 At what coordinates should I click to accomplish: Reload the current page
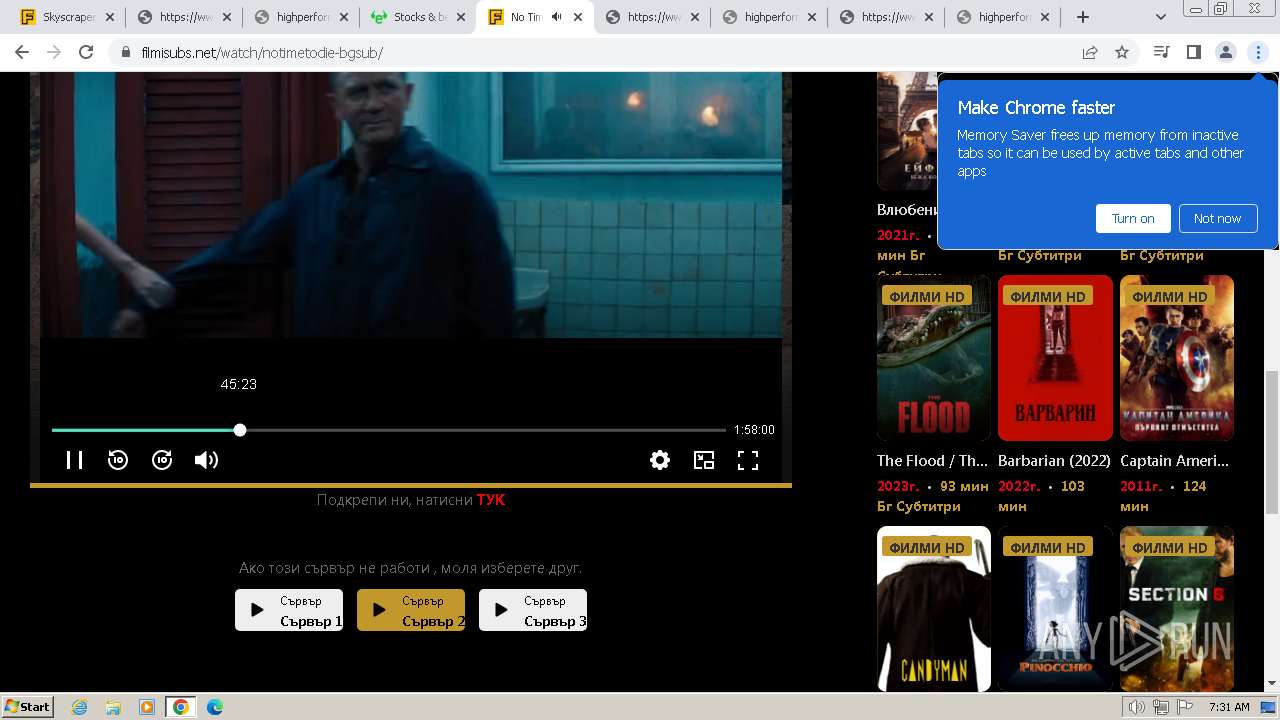click(x=86, y=53)
